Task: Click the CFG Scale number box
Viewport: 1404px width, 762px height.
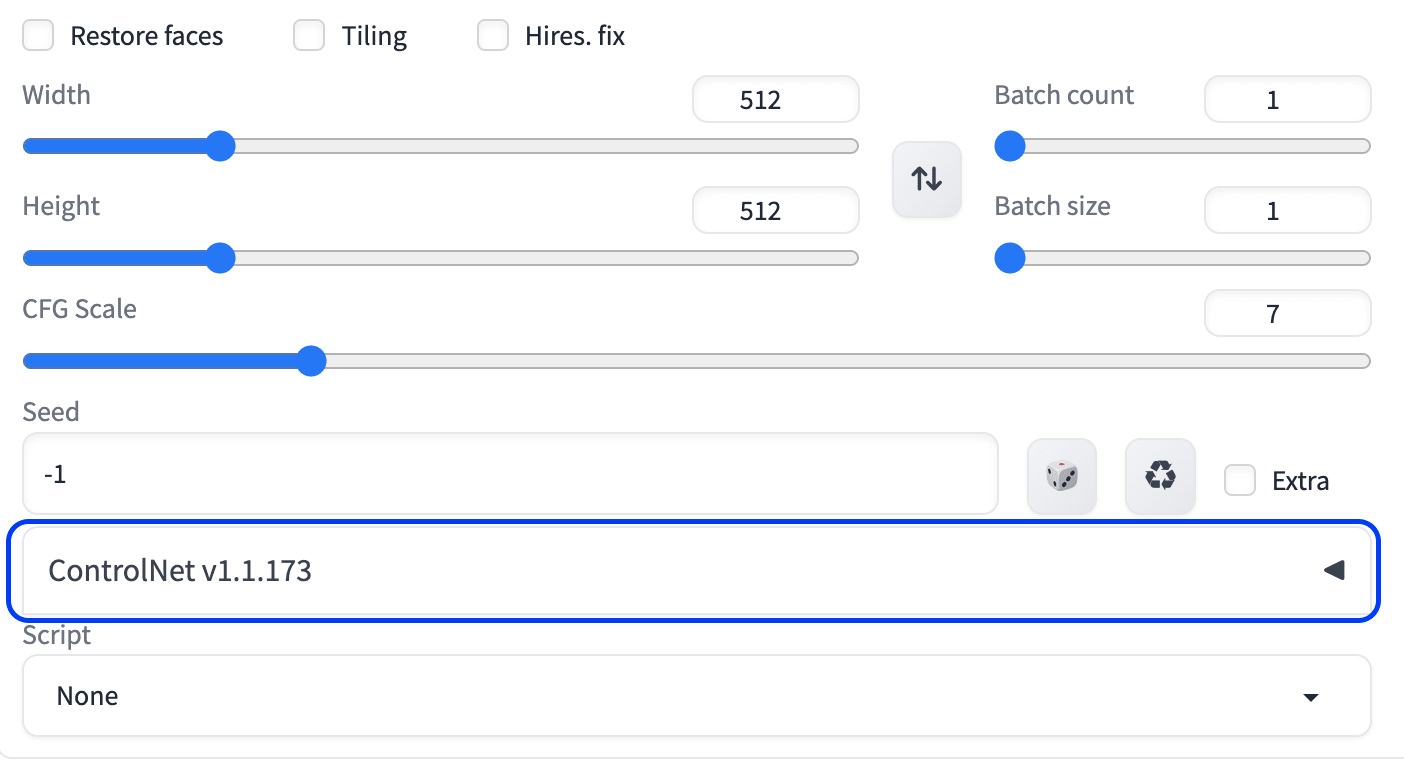Action: [1287, 314]
